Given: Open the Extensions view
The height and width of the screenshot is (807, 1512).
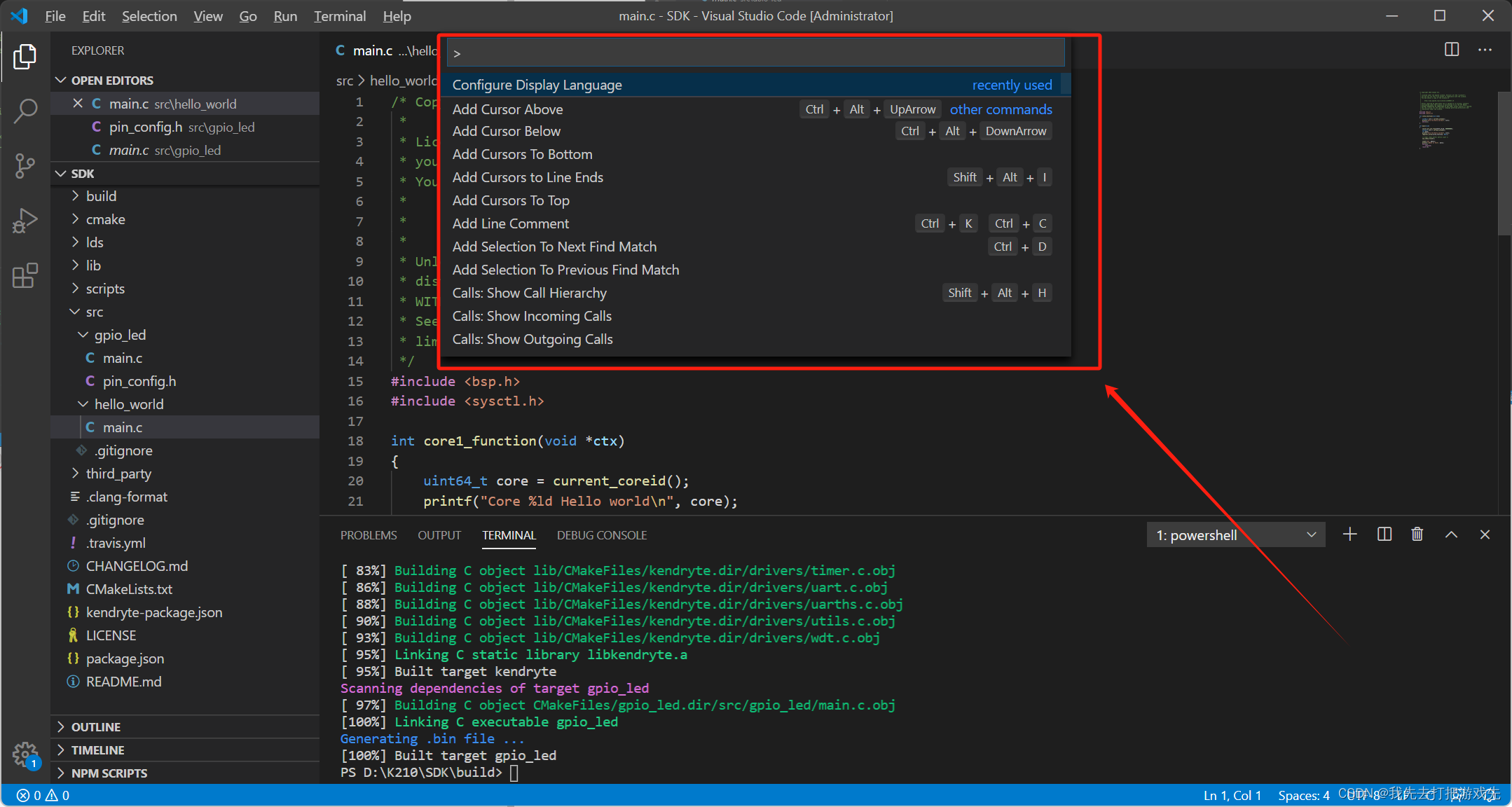Looking at the screenshot, I should pyautogui.click(x=25, y=276).
